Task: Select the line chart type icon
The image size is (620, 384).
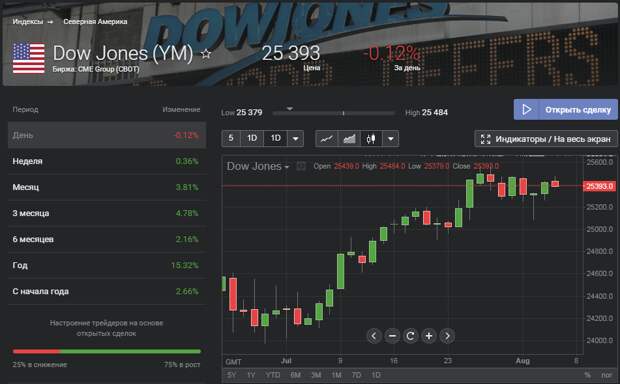Action: click(x=327, y=139)
